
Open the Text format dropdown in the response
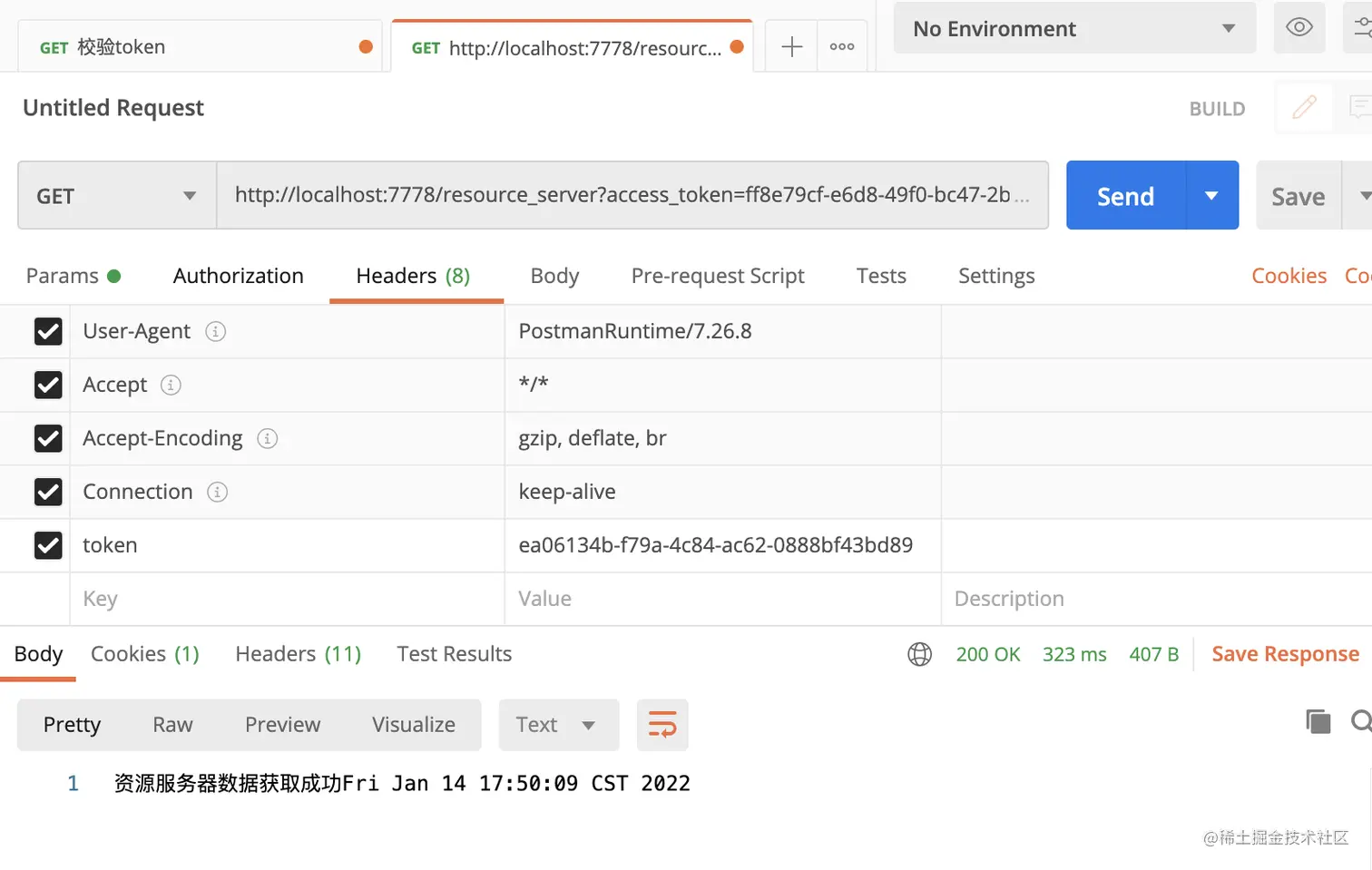pyautogui.click(x=557, y=725)
